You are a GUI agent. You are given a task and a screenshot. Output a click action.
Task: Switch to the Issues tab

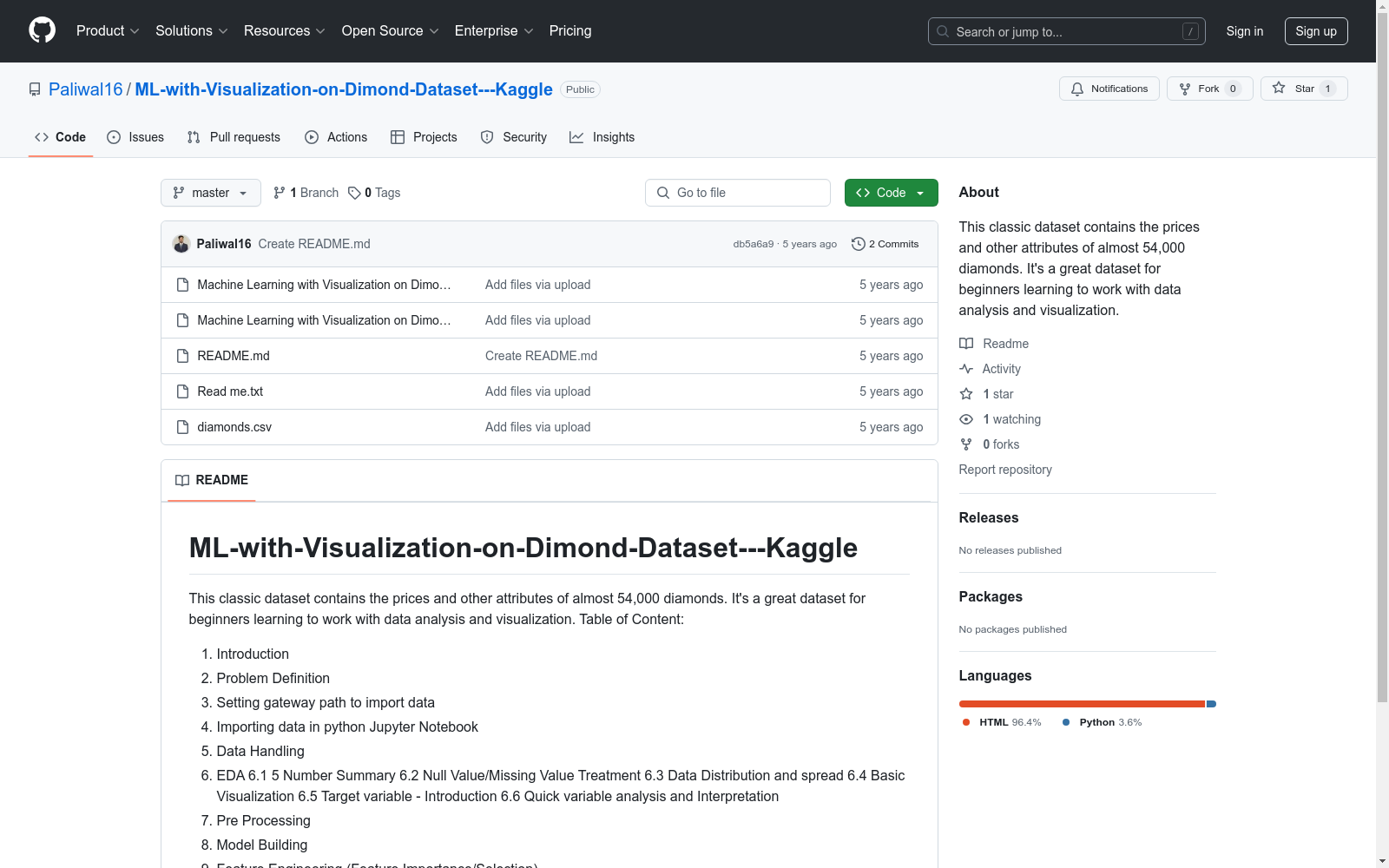tap(135, 137)
